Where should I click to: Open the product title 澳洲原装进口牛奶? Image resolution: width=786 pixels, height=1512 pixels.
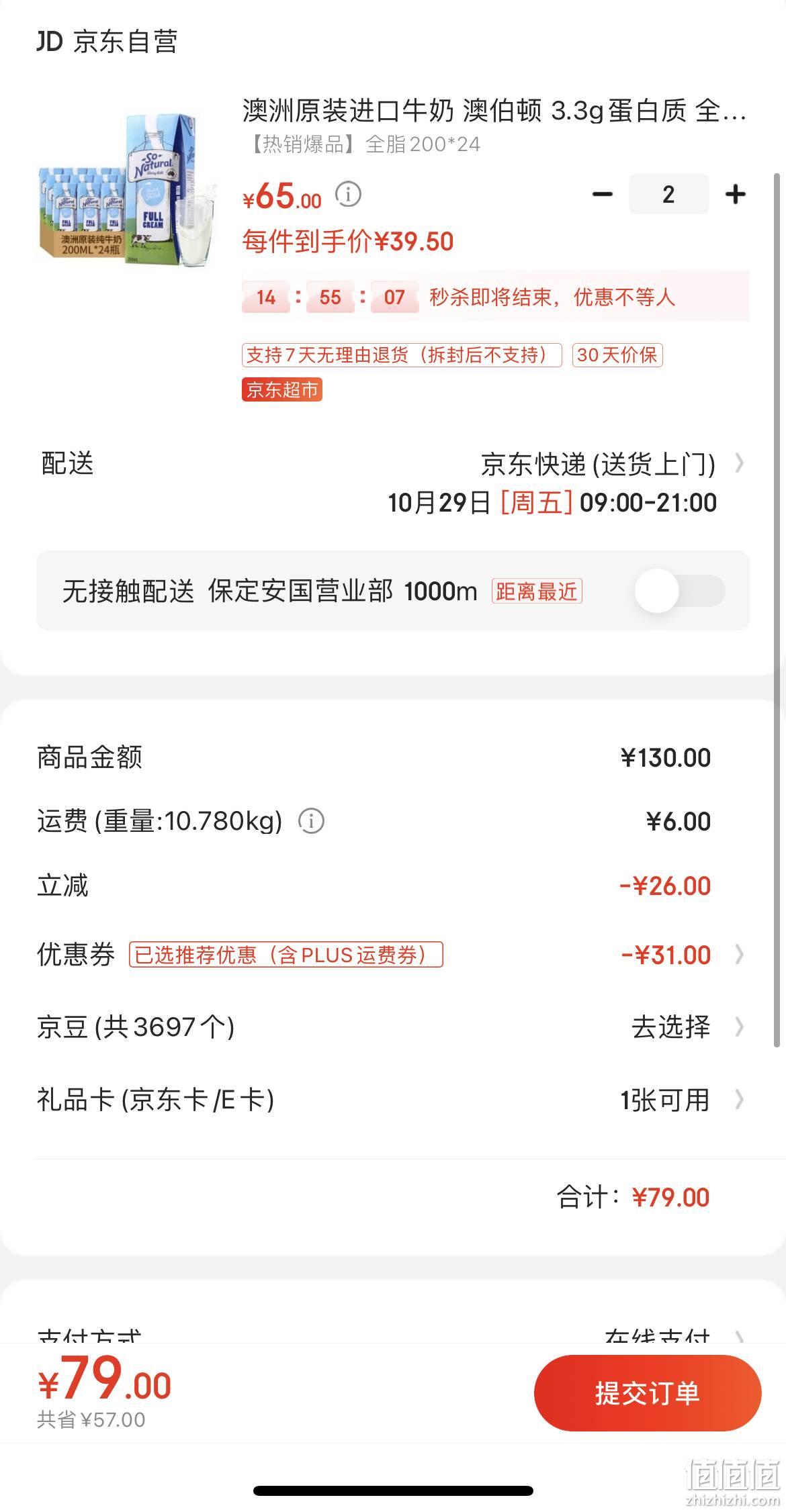pyautogui.click(x=494, y=111)
